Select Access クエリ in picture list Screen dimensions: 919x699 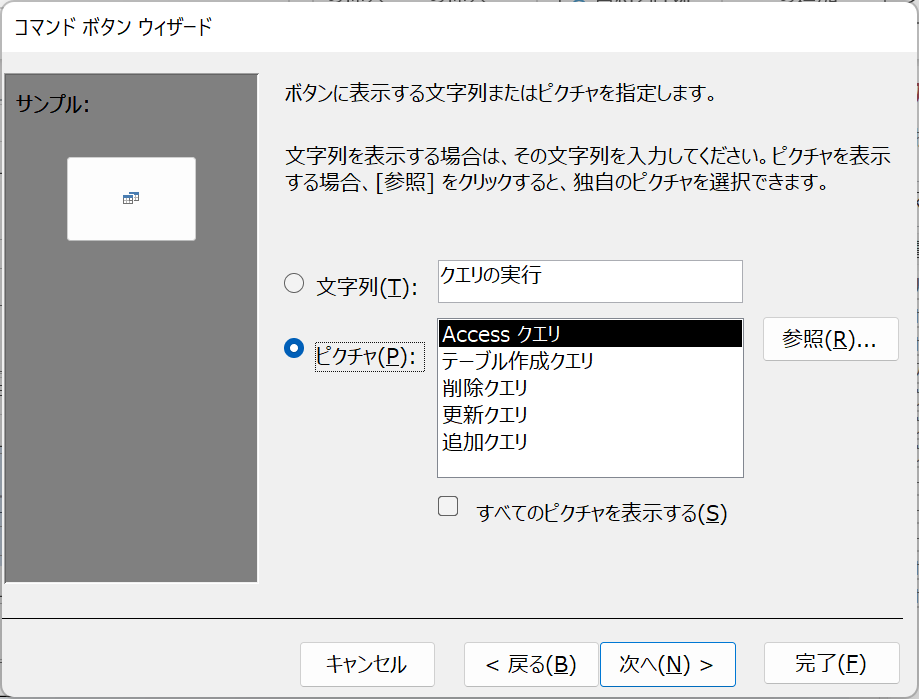pyautogui.click(x=590, y=334)
